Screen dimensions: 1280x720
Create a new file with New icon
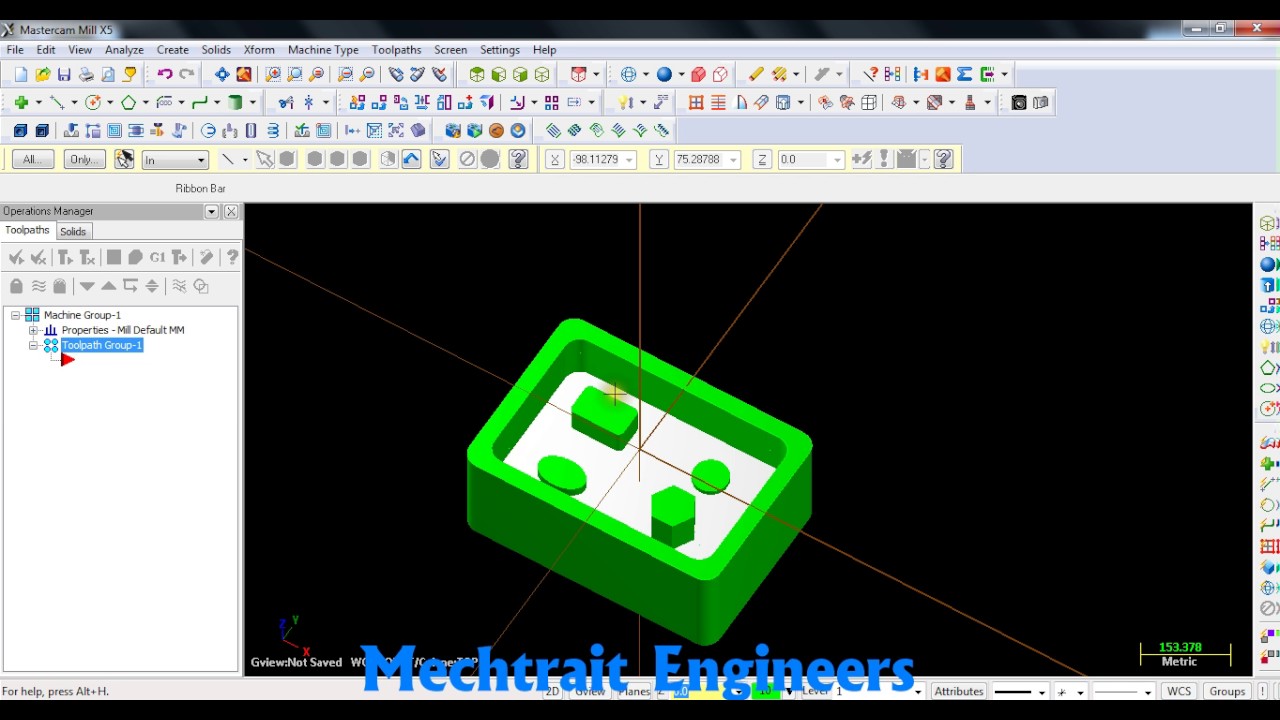point(21,74)
